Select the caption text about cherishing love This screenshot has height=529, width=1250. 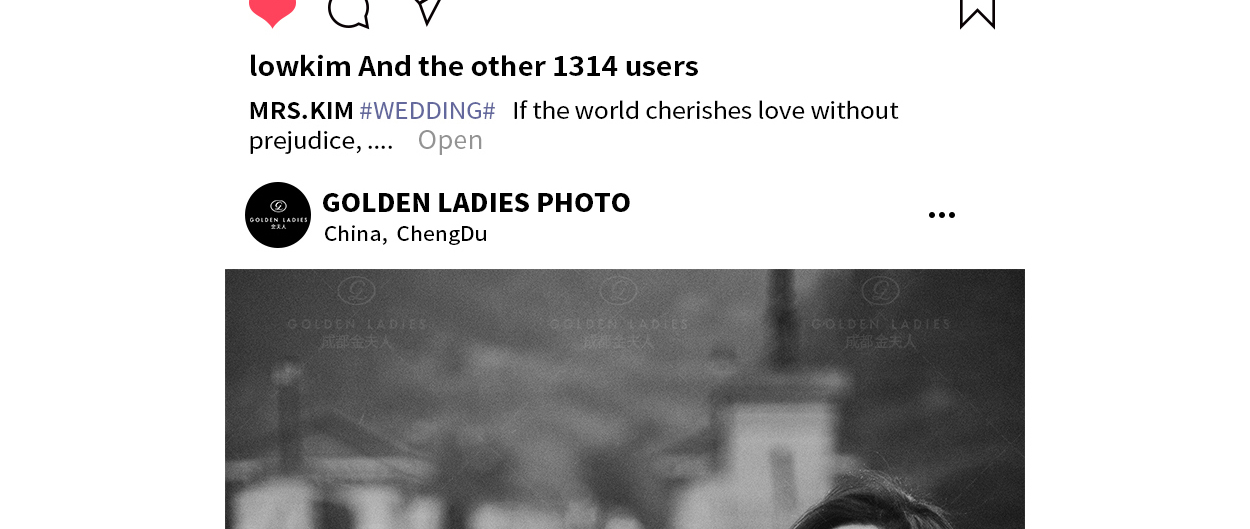pyautogui.click(x=574, y=125)
